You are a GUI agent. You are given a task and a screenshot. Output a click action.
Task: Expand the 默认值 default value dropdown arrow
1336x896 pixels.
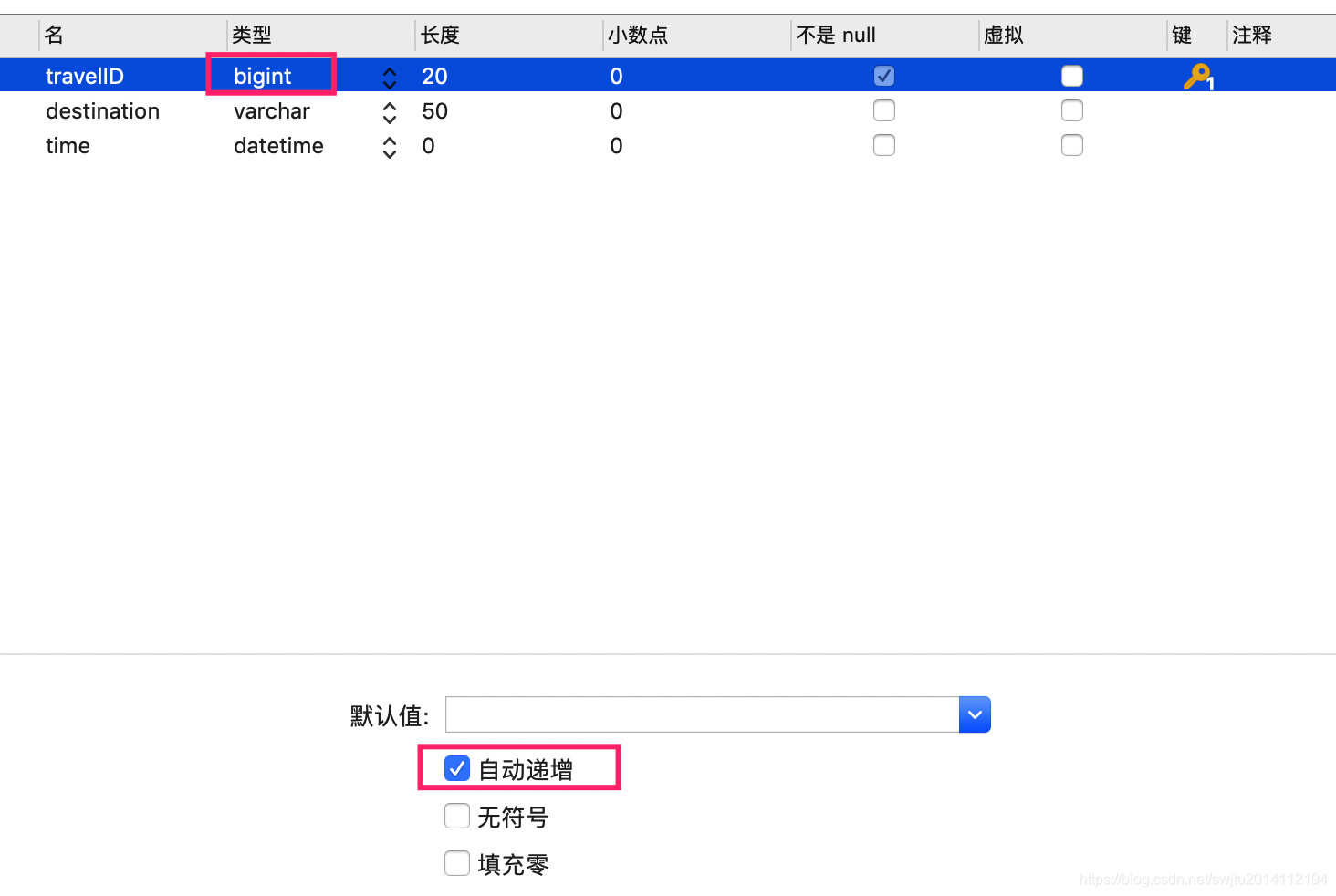(x=975, y=714)
